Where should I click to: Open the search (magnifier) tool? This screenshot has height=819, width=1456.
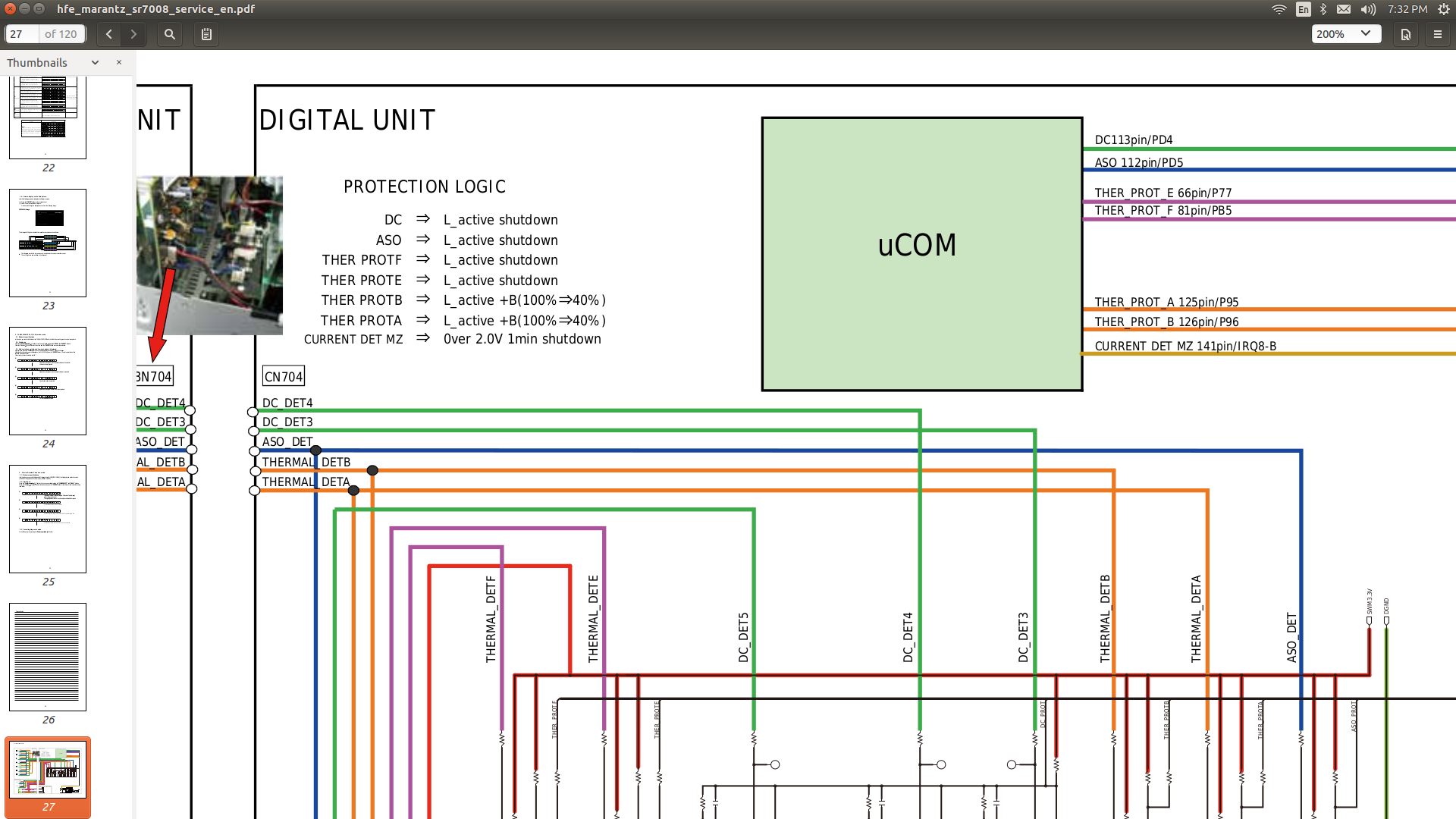pyautogui.click(x=170, y=34)
